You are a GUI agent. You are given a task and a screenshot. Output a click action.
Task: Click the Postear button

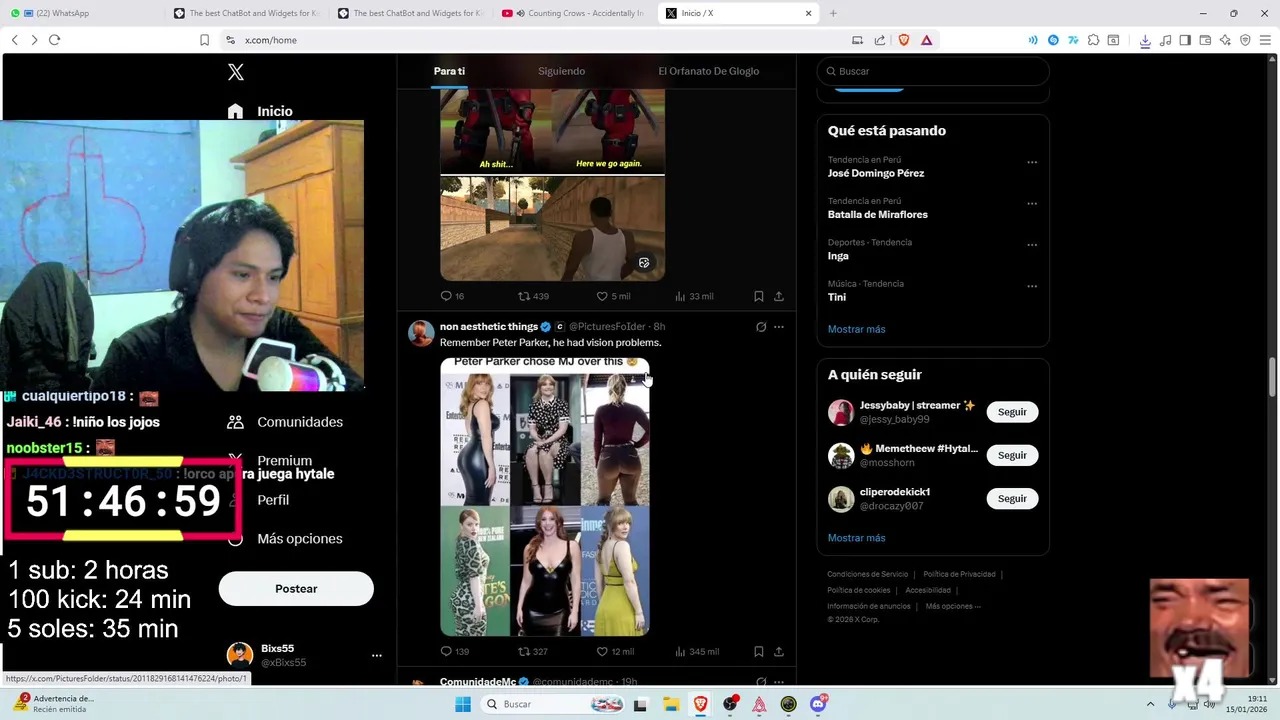(x=296, y=589)
